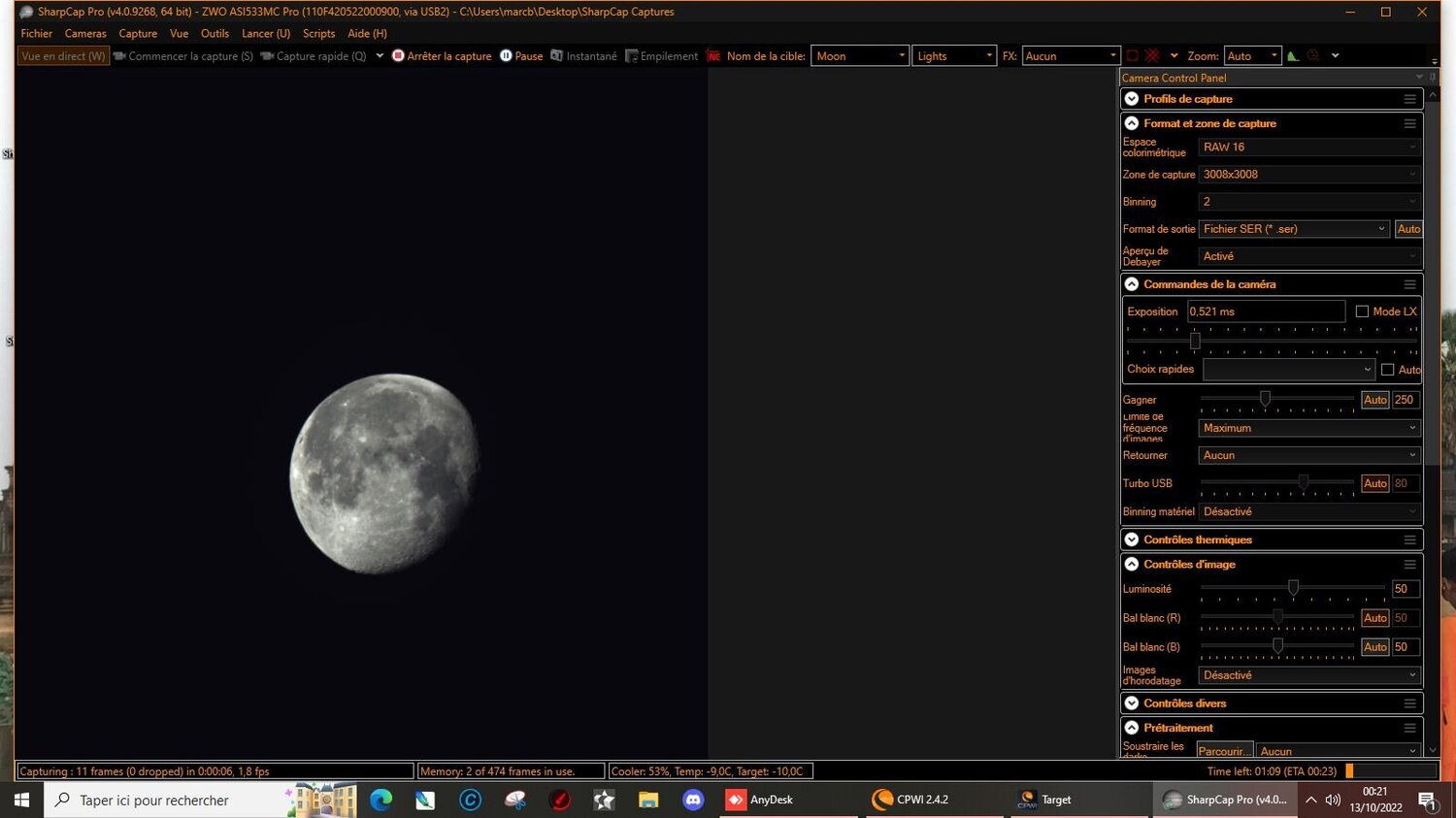Activate the Empilement (stacking) feature
The image size is (1456, 818).
pyautogui.click(x=662, y=55)
